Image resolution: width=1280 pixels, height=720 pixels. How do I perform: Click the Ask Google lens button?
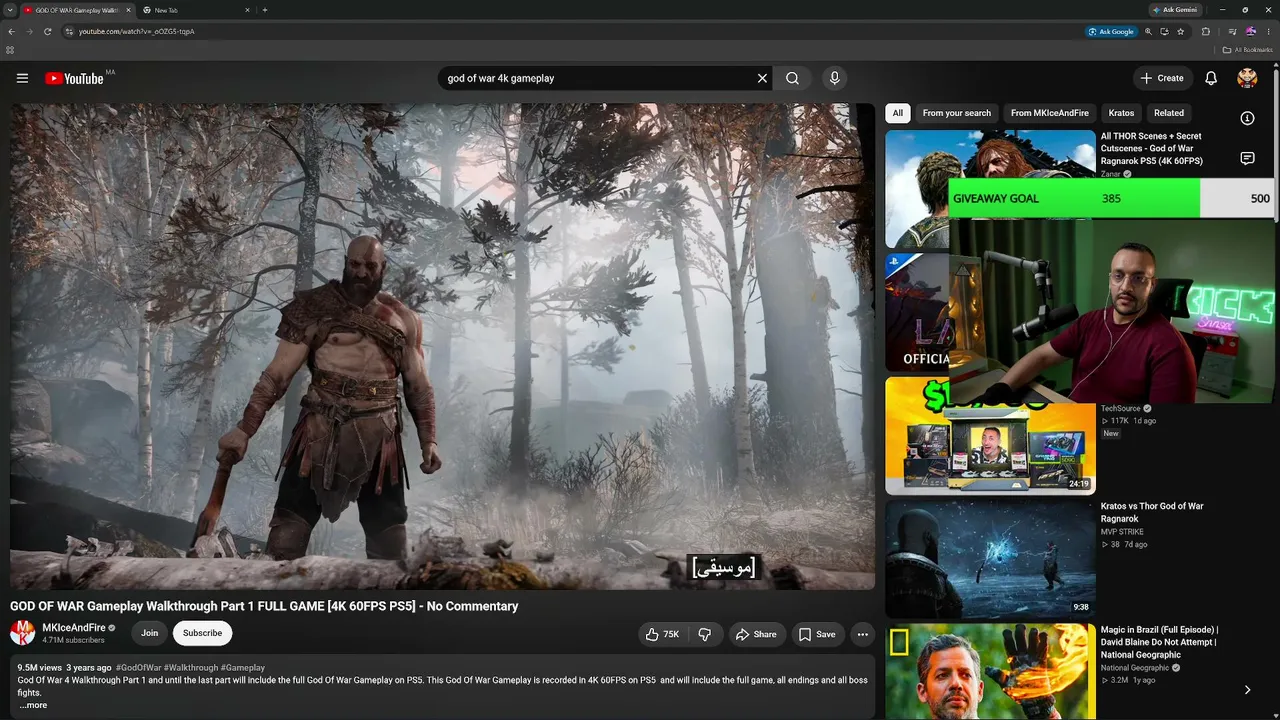click(x=1111, y=31)
